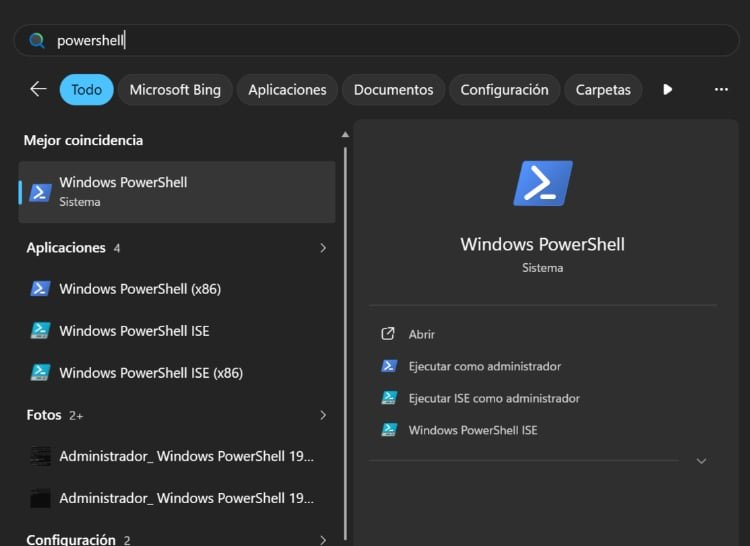Click the search box containing powershell
Viewport: 750px width, 546px height.
click(x=376, y=40)
